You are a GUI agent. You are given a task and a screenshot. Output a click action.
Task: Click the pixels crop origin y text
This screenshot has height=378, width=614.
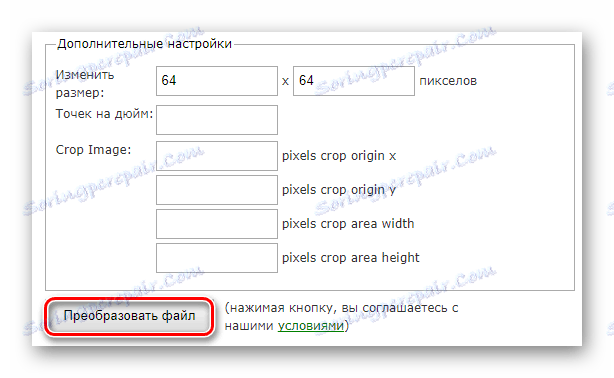(x=339, y=190)
